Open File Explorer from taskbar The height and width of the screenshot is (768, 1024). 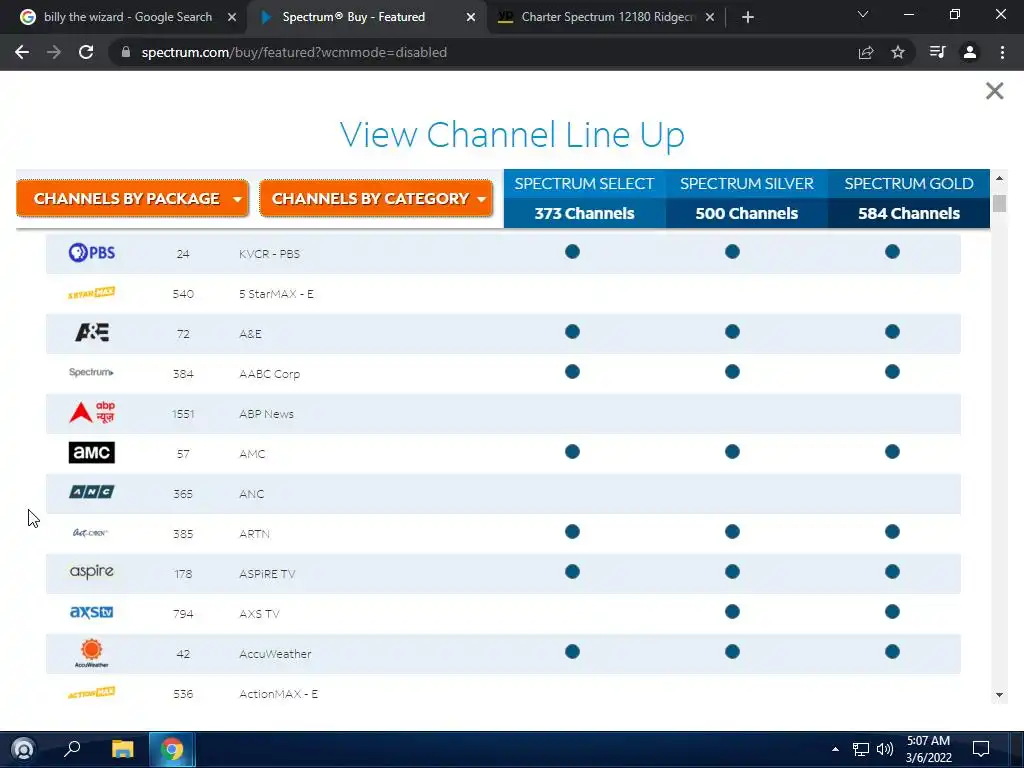(122, 748)
